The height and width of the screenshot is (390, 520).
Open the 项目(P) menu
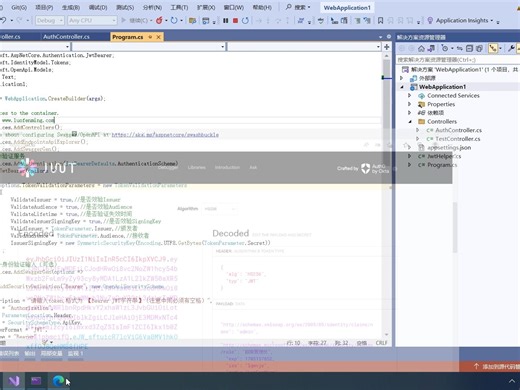click(x=44, y=7)
